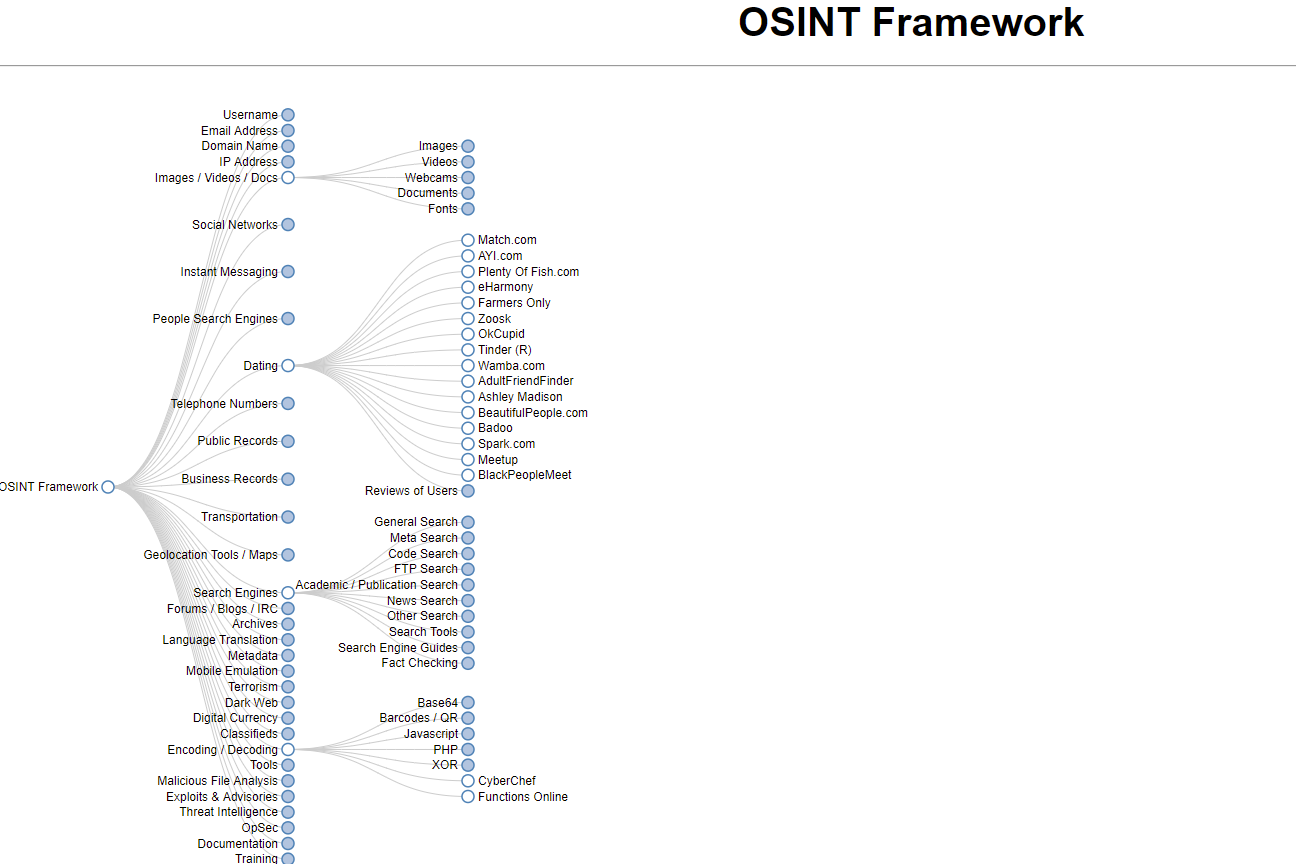Expand the Terrorism node
The image size is (1296, 864).
288,687
